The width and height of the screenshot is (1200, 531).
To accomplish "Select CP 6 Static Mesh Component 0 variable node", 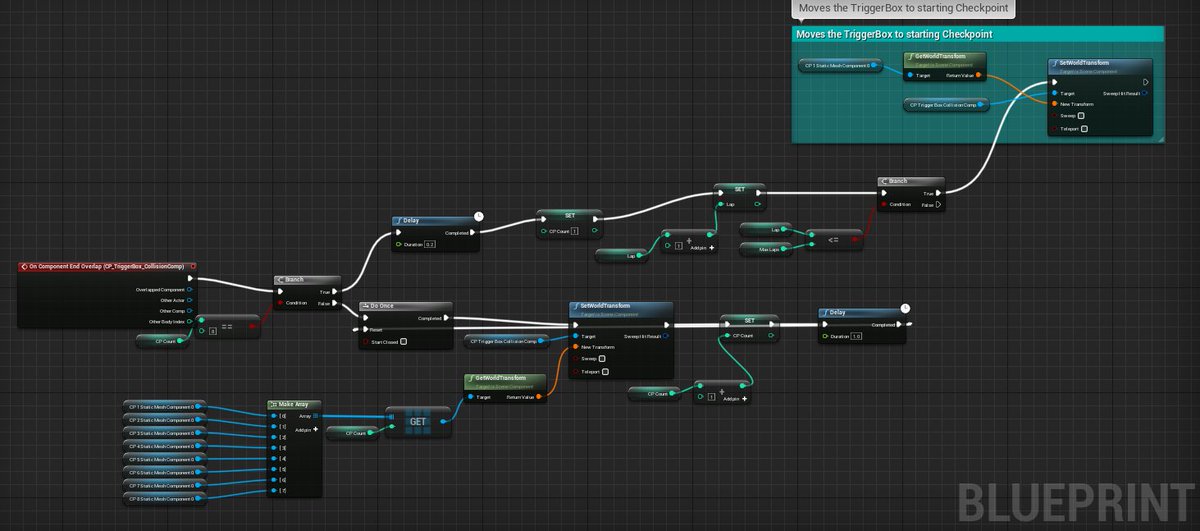I will 166,472.
